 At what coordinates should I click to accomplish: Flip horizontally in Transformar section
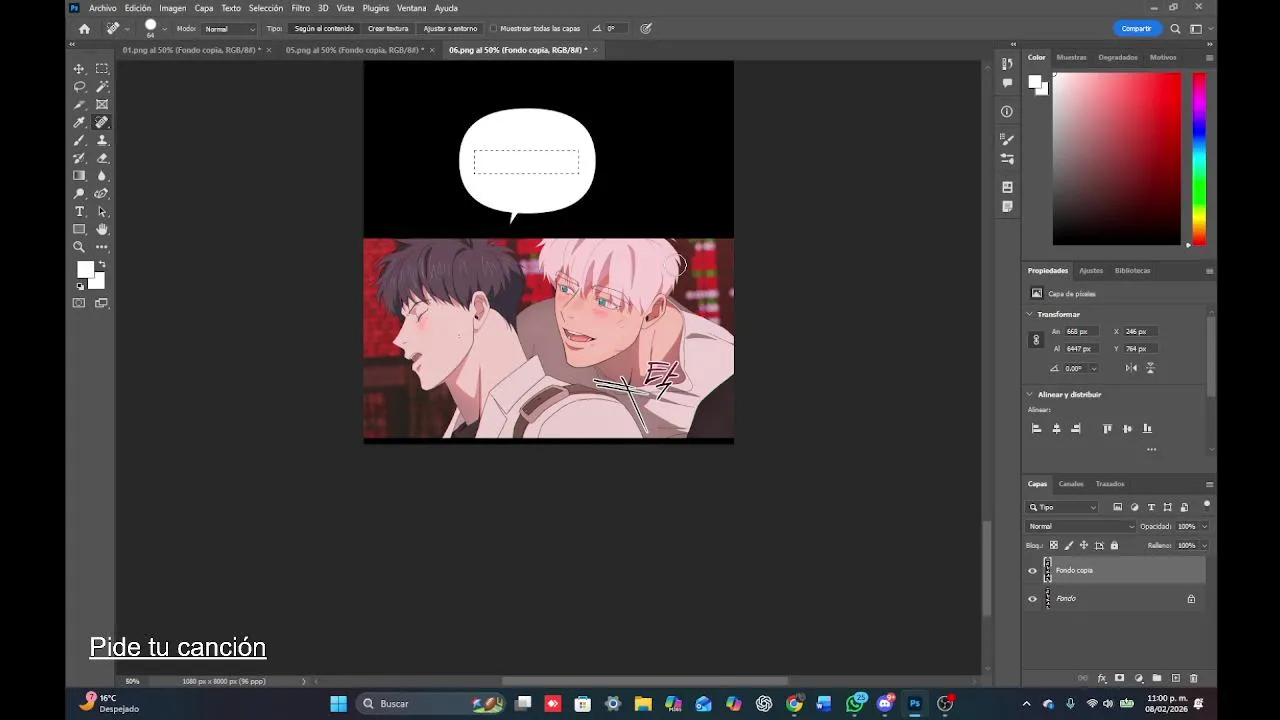pyautogui.click(x=1131, y=368)
